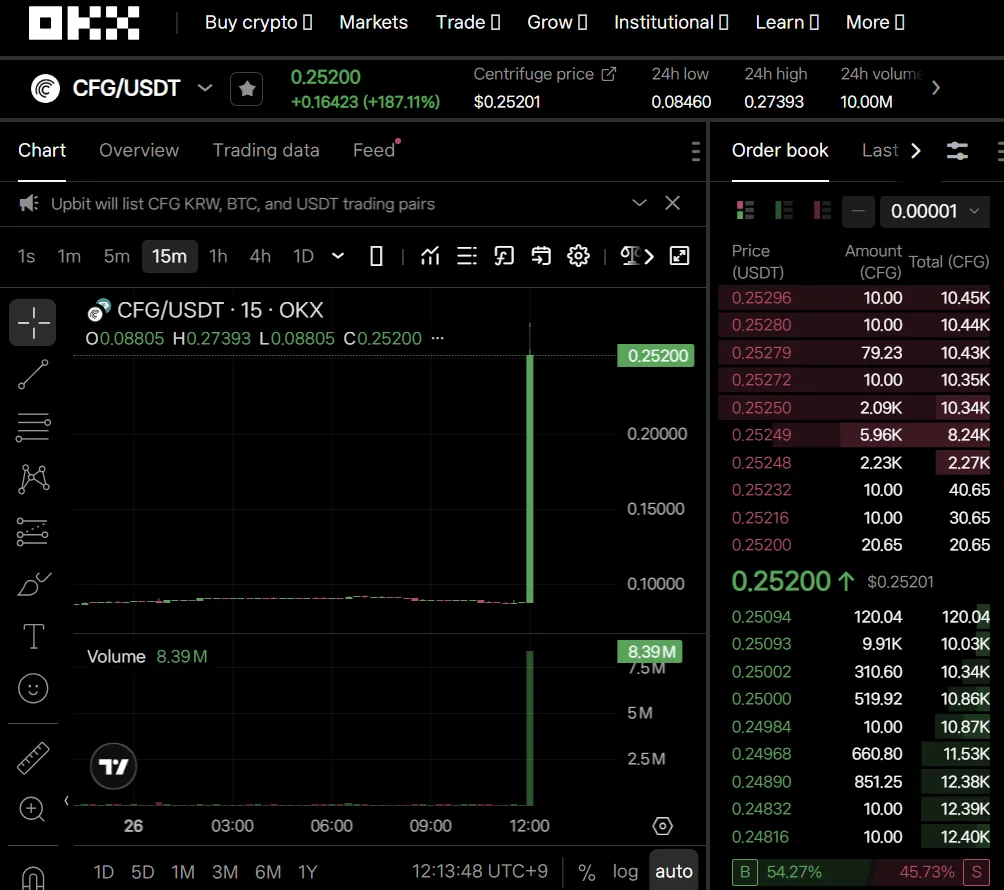Open chart indicators icon
This screenshot has width=1004, height=890.
[430, 256]
